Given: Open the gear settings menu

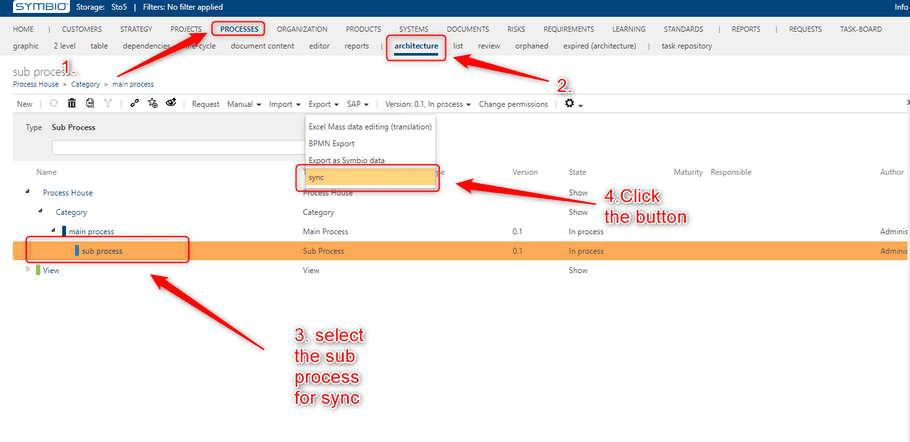Looking at the screenshot, I should pos(573,104).
